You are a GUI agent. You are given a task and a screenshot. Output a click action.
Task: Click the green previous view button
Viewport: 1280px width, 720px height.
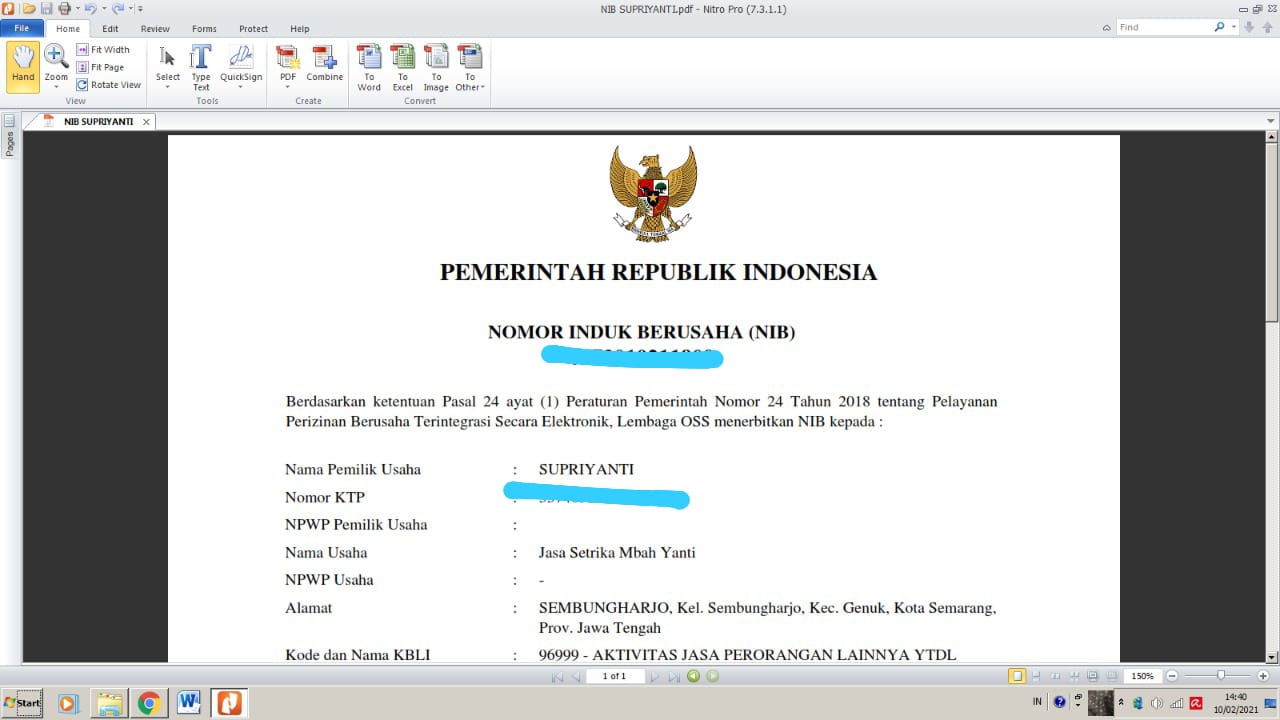click(693, 676)
